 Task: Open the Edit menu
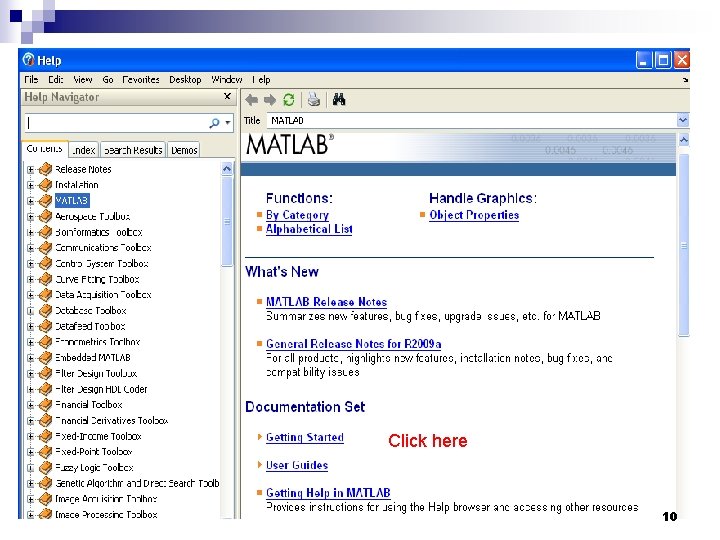click(x=56, y=79)
